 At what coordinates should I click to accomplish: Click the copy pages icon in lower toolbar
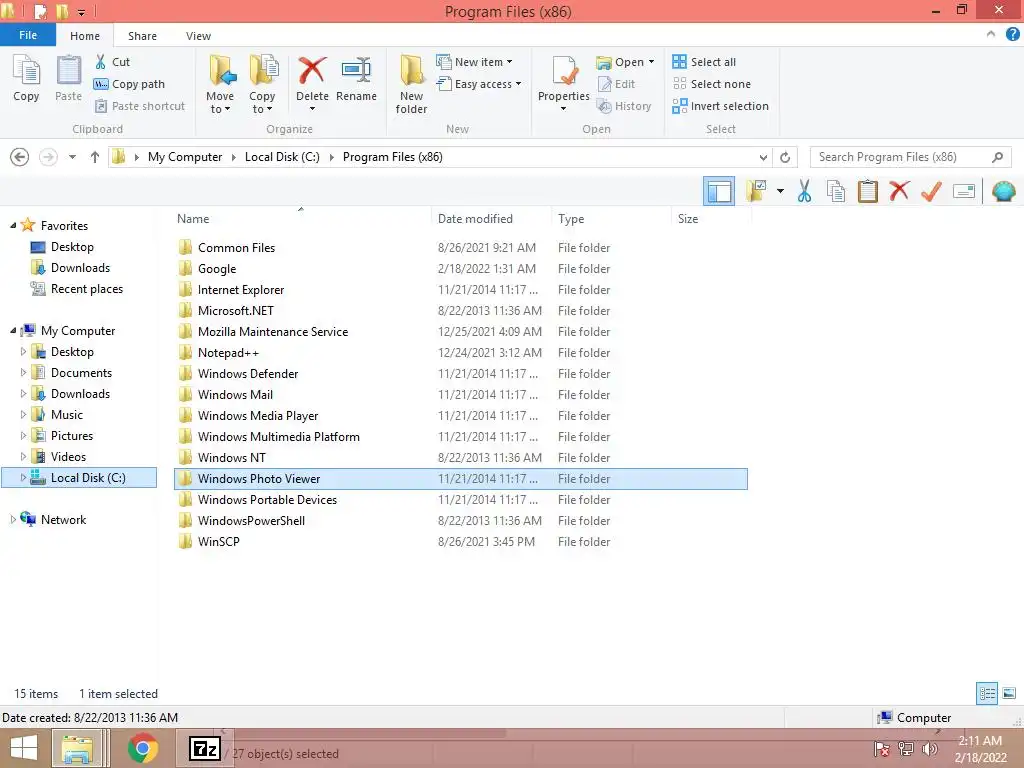pyautogui.click(x=836, y=191)
